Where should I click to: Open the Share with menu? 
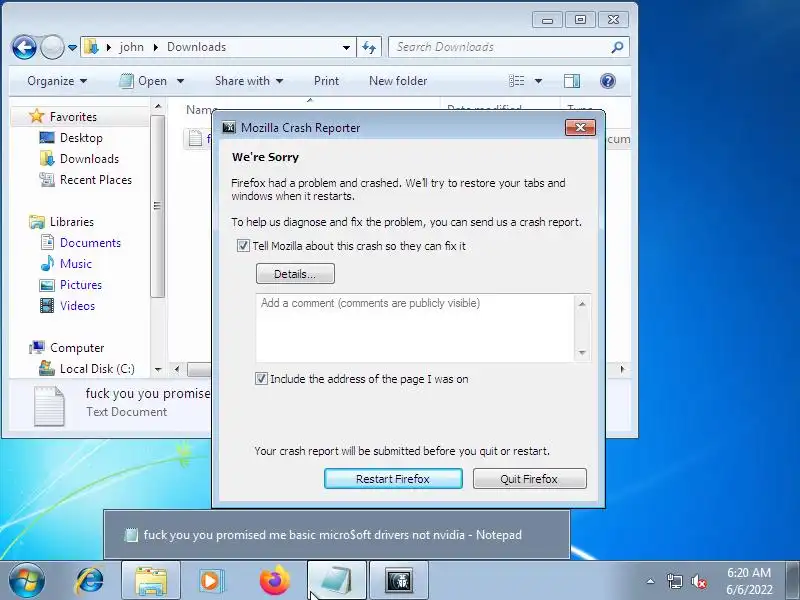tap(249, 81)
